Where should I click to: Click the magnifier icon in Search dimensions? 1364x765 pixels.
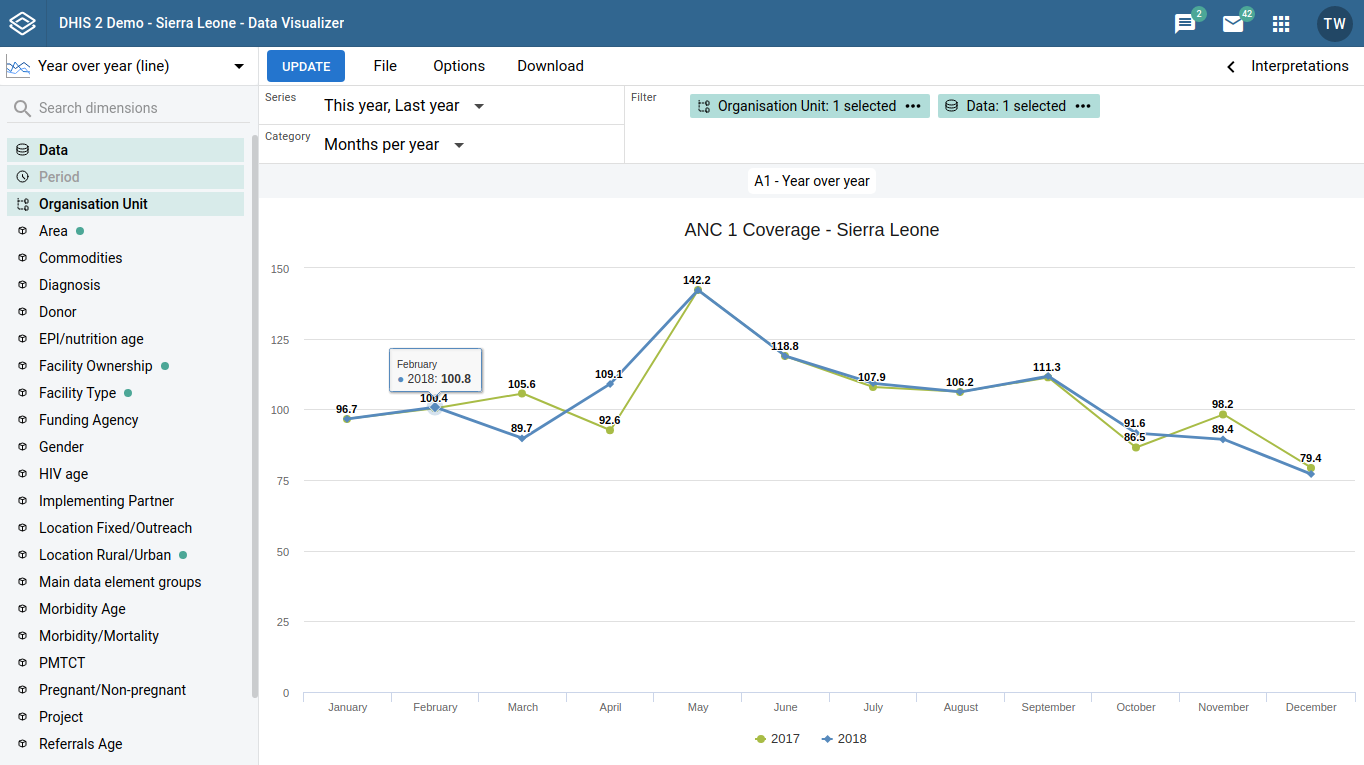click(x=21, y=107)
